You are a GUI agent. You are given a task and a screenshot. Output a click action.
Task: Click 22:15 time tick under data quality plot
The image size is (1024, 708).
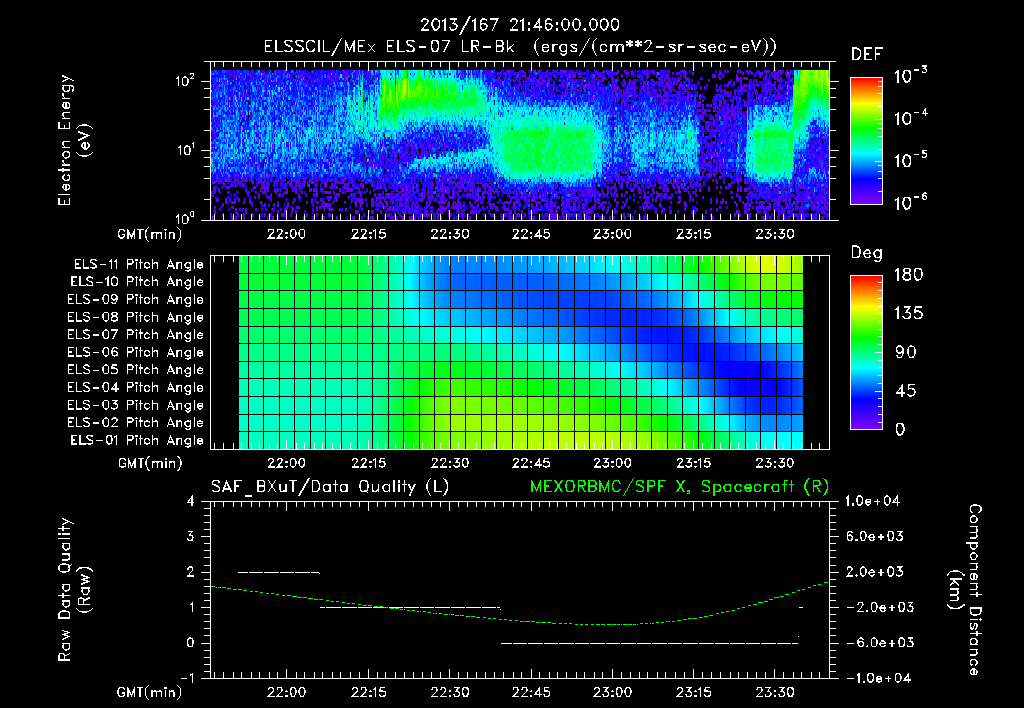pyautogui.click(x=368, y=692)
